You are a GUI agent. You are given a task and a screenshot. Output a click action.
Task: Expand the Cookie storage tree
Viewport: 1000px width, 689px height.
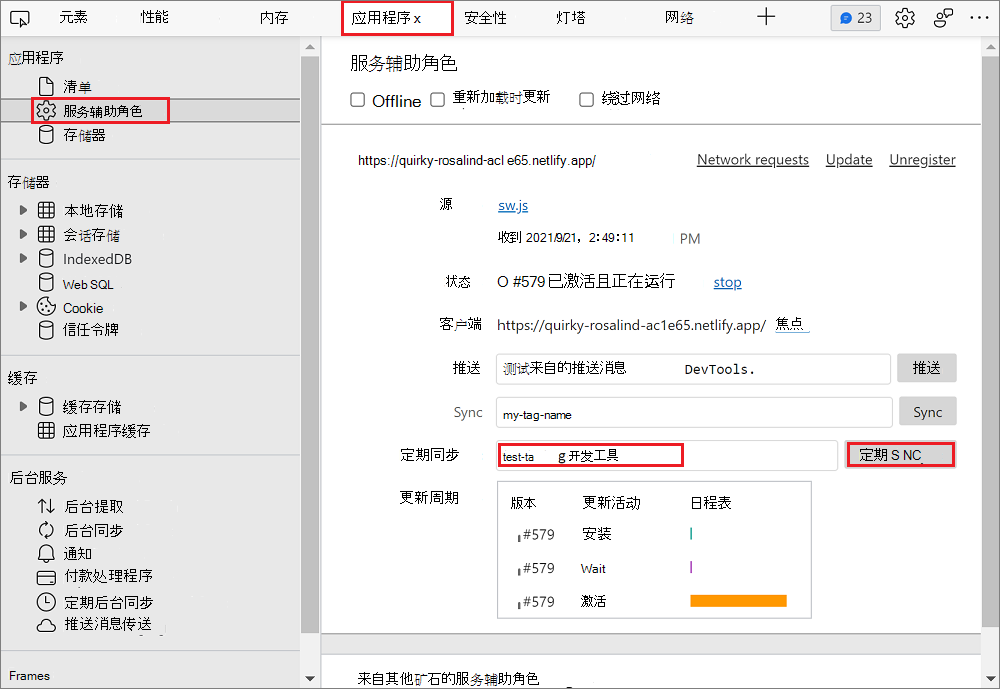coord(23,307)
